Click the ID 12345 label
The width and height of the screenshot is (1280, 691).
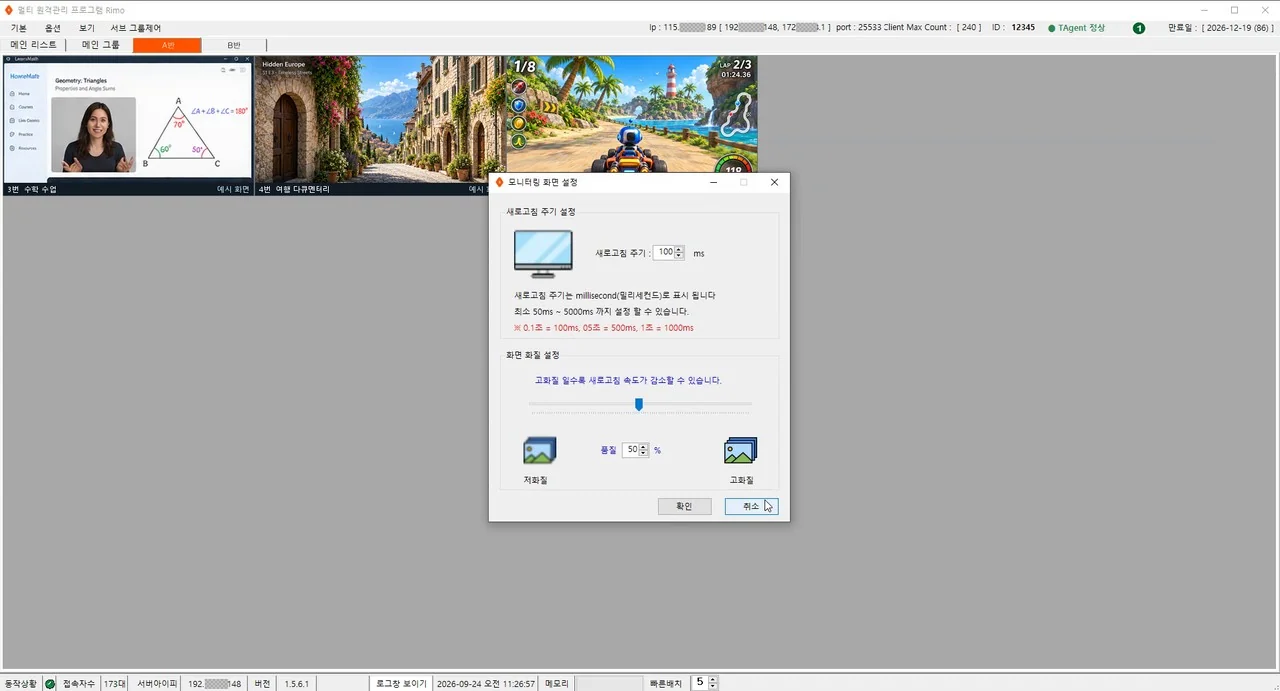[1013, 28]
